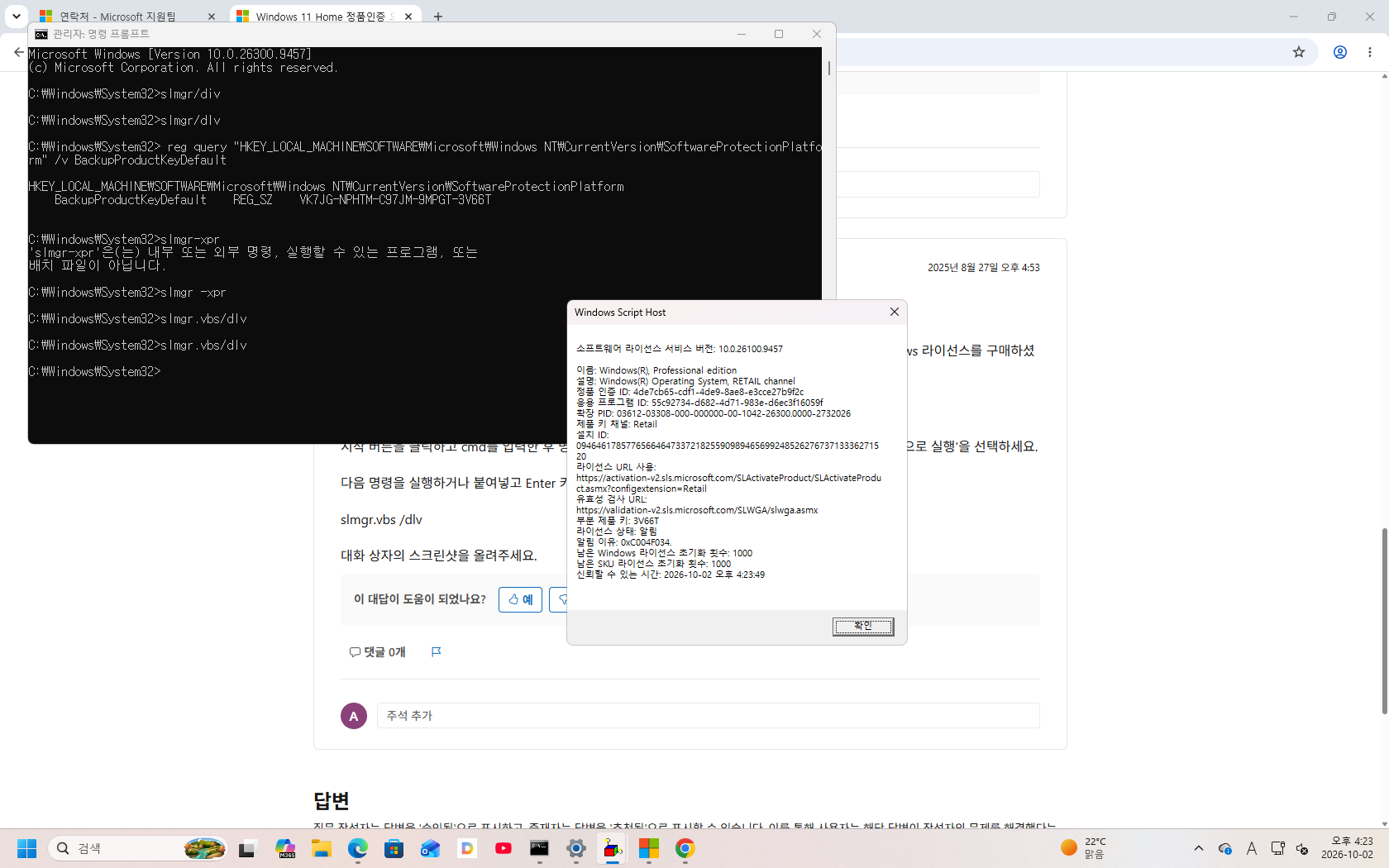
Task: Open Microsoft Store from the taskbar
Action: tap(394, 848)
